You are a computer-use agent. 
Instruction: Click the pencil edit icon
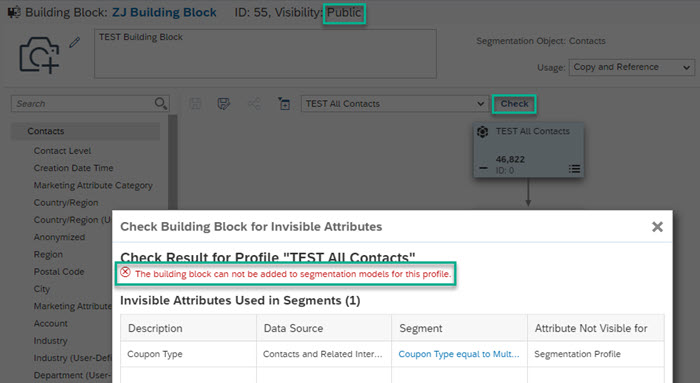[75, 42]
